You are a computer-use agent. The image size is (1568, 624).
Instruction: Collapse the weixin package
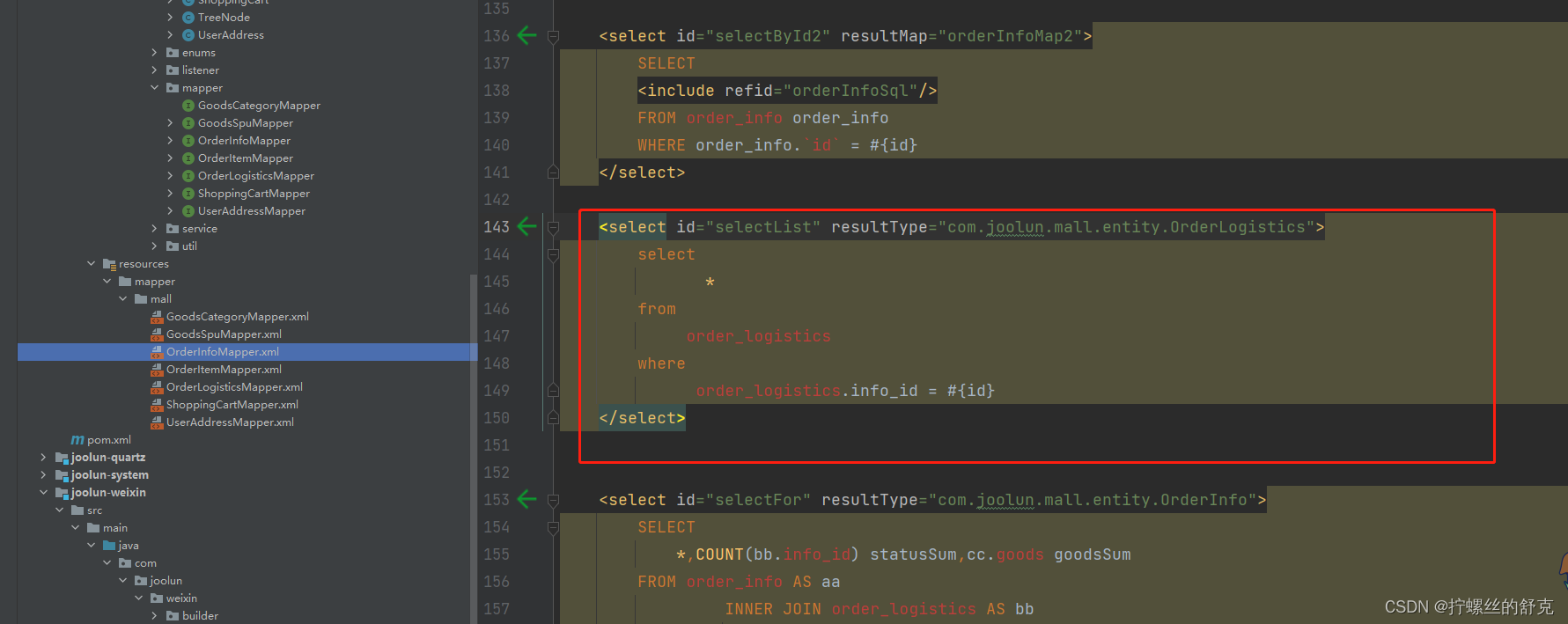tap(139, 598)
